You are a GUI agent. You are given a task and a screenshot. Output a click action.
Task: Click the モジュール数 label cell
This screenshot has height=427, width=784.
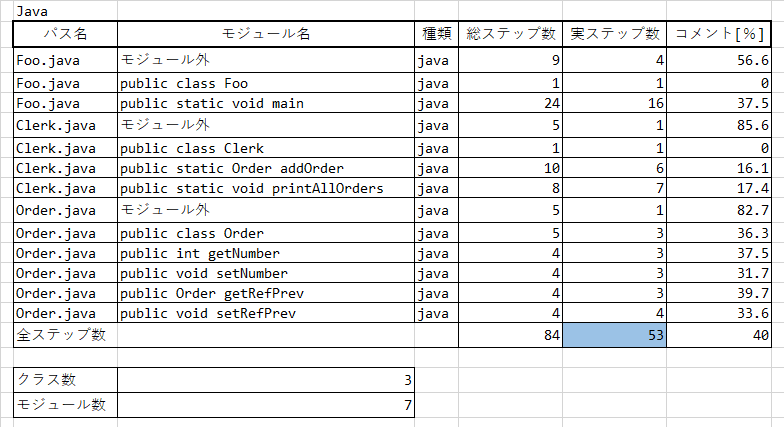click(x=66, y=405)
